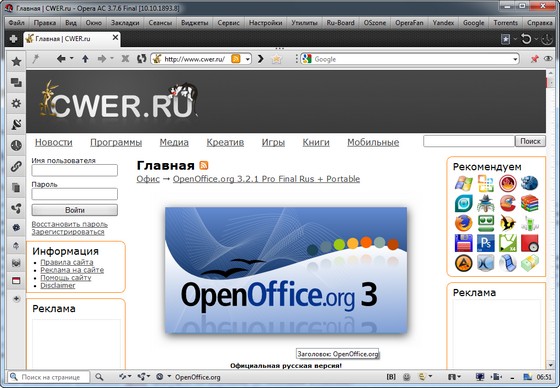560x388 pixels.
Task: Expand the Forward button history dropdown
Action: 112,58
